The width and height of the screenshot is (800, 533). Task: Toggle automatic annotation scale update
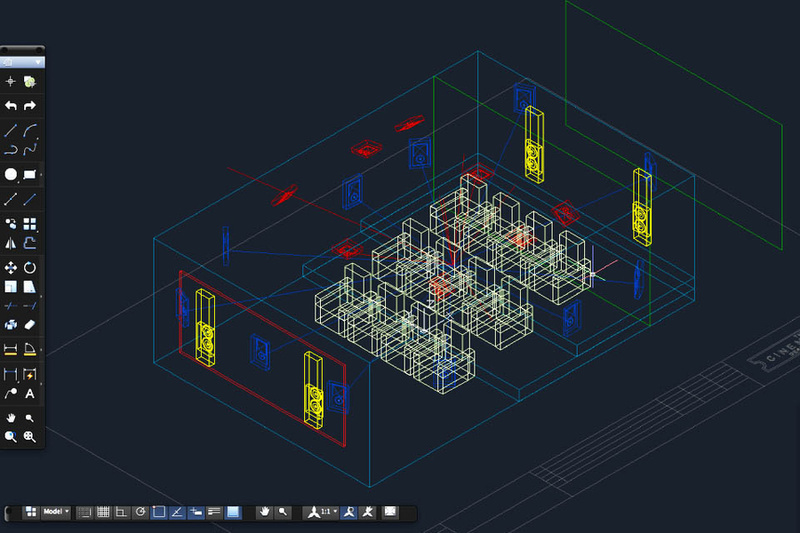click(368, 512)
